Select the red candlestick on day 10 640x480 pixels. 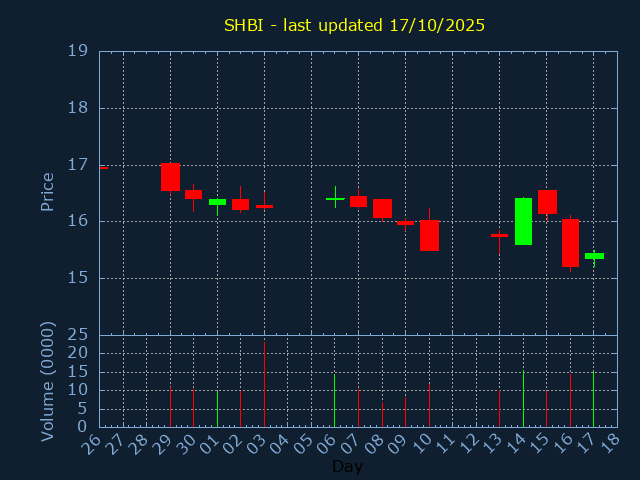pos(429,235)
